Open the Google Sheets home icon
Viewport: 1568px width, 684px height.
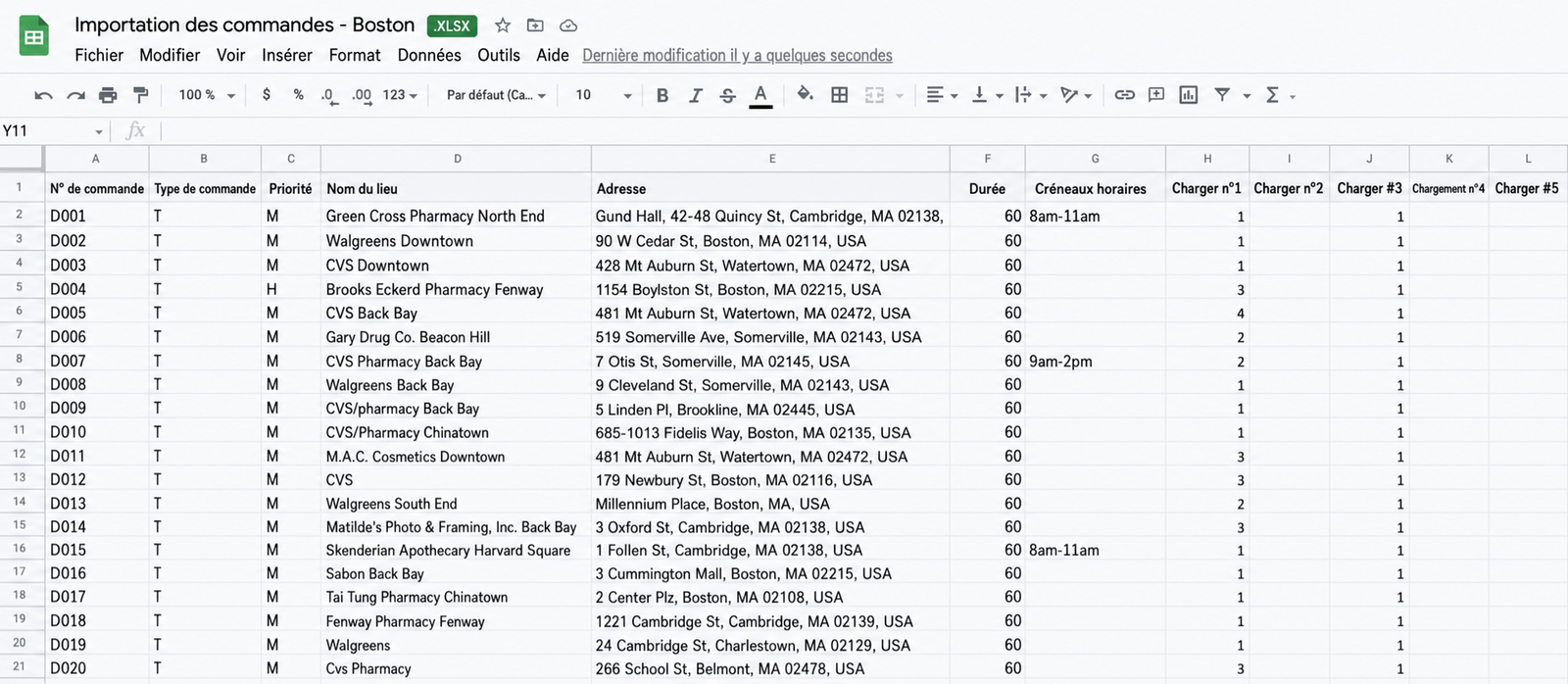tap(34, 38)
